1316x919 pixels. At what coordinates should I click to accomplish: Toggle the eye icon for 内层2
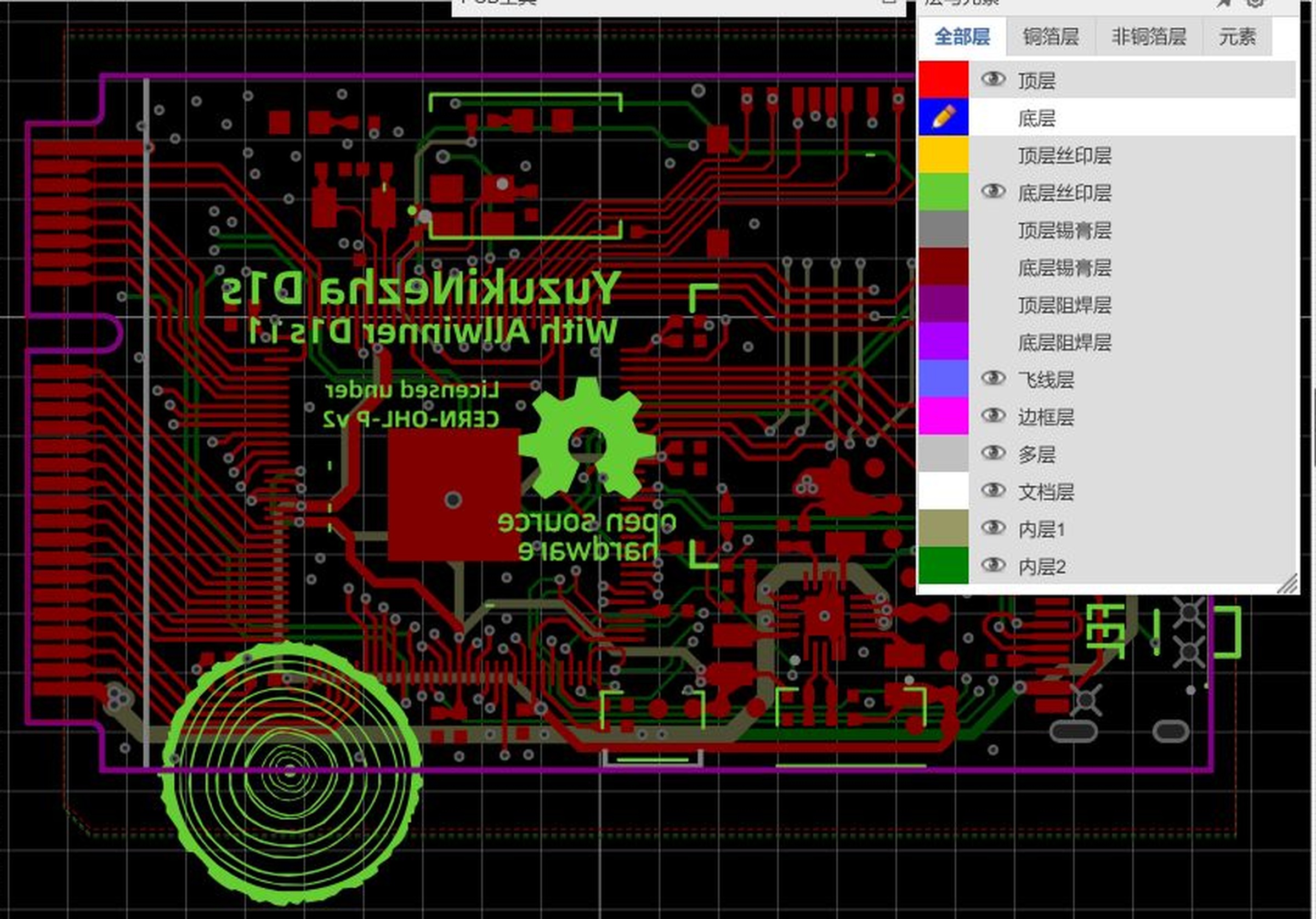993,565
